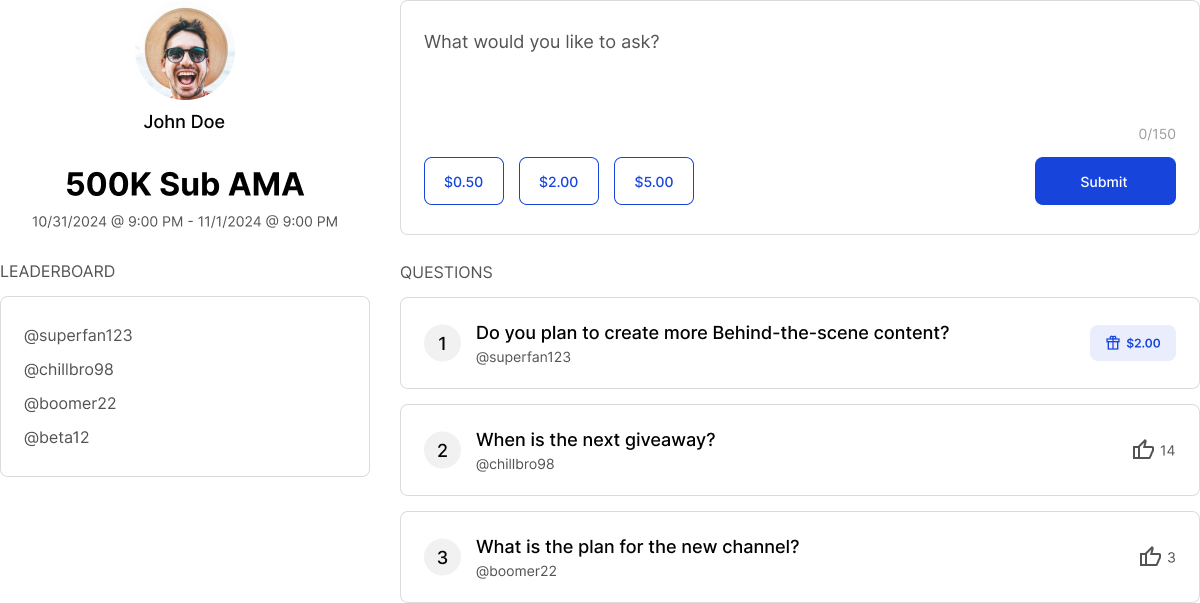Click the gift icon on $2.00 badge

coord(1112,343)
